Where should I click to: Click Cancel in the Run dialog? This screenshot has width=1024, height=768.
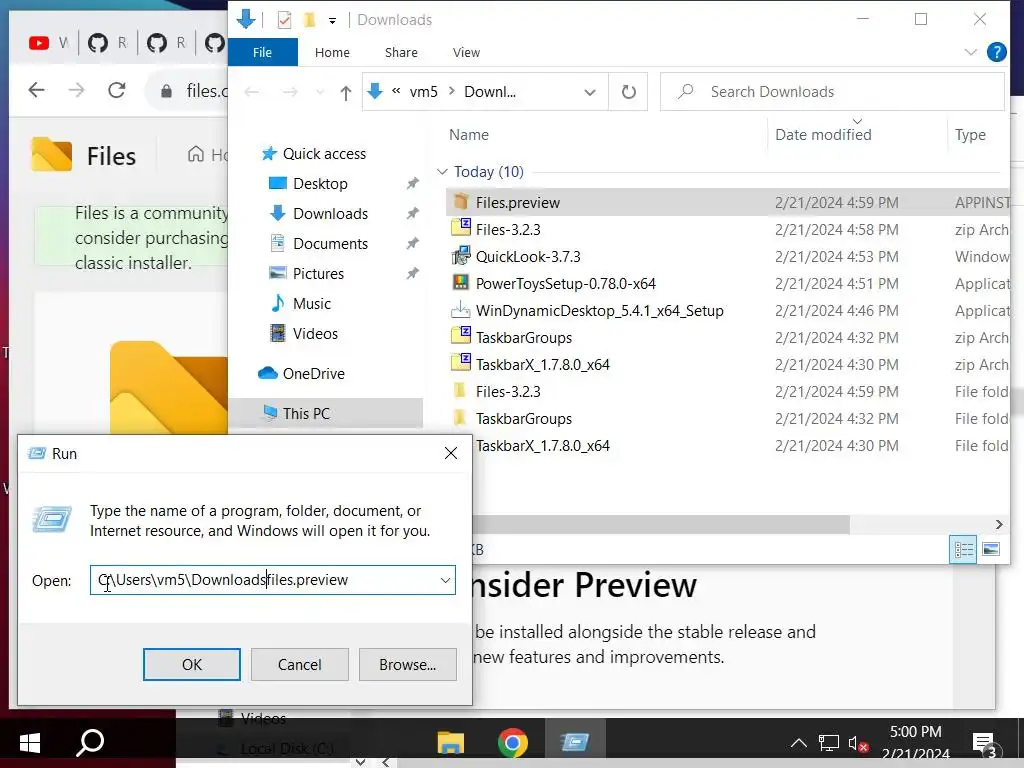[300, 664]
